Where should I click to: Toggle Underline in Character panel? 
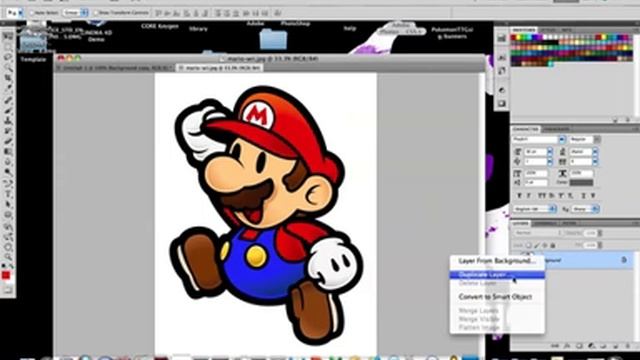(583, 196)
